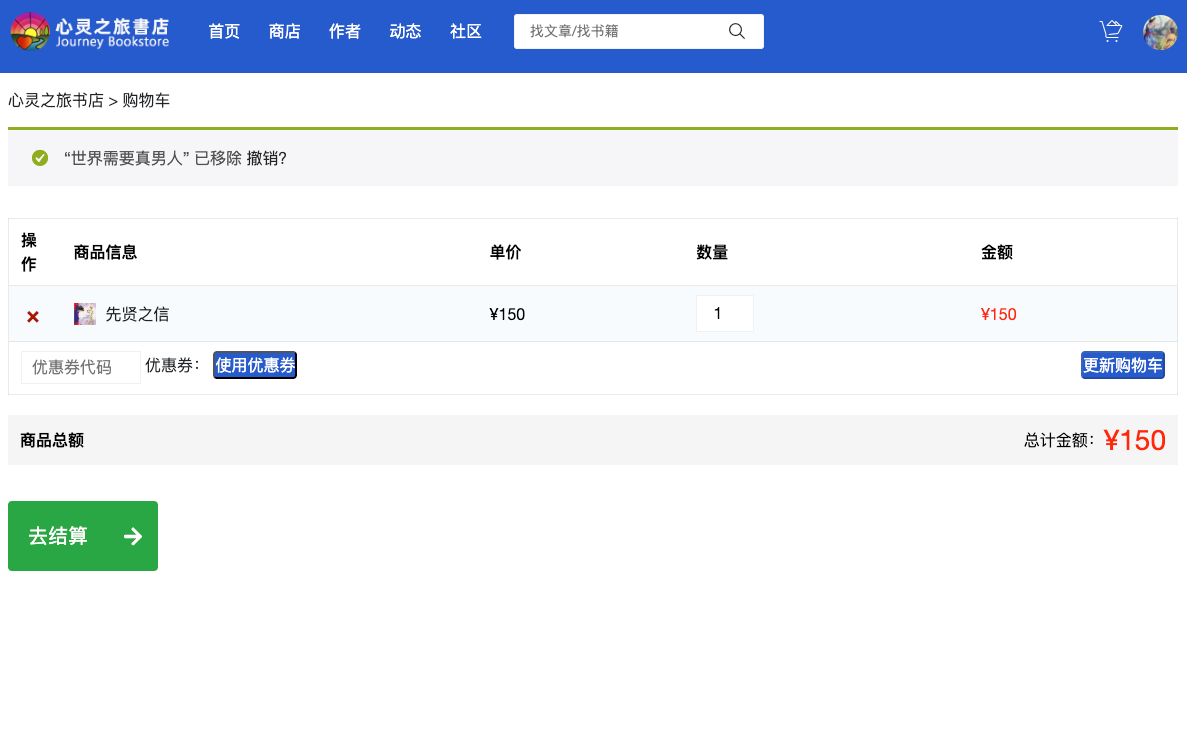This screenshot has width=1187, height=754.
Task: Open the 作者 page
Action: pos(344,32)
